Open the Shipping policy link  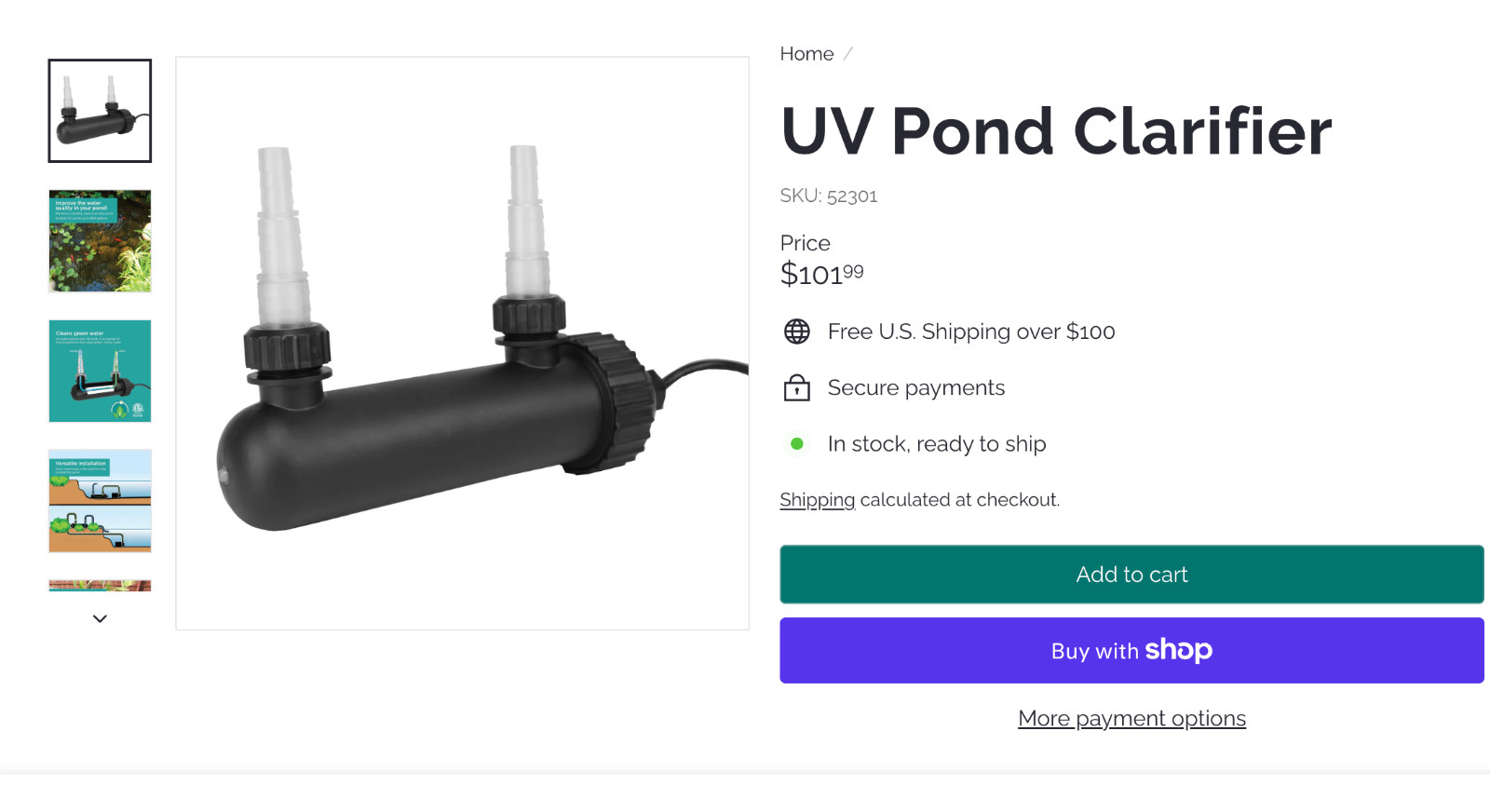tap(817, 500)
